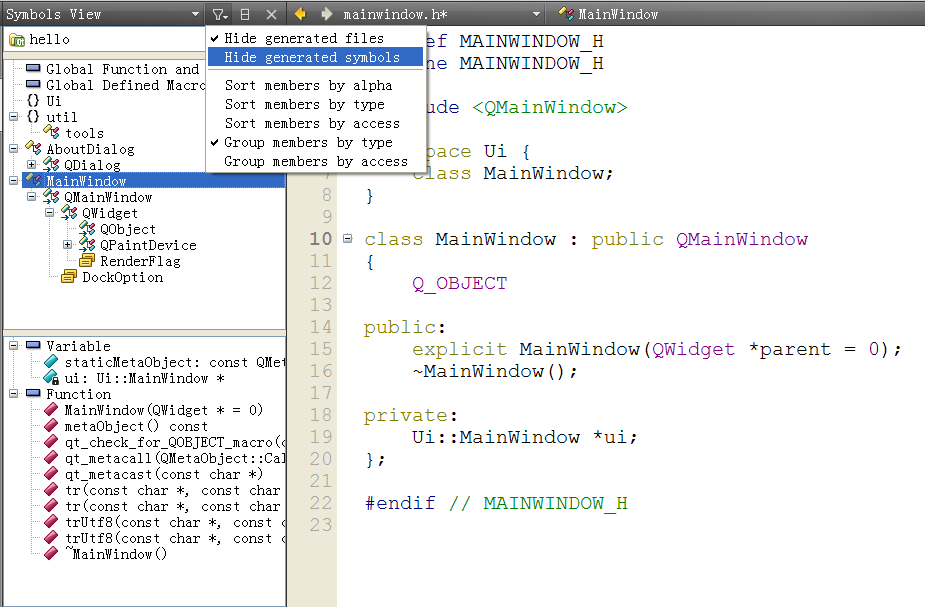925x607 pixels.
Task: Uncheck Hide generated files option
Action: coord(303,38)
